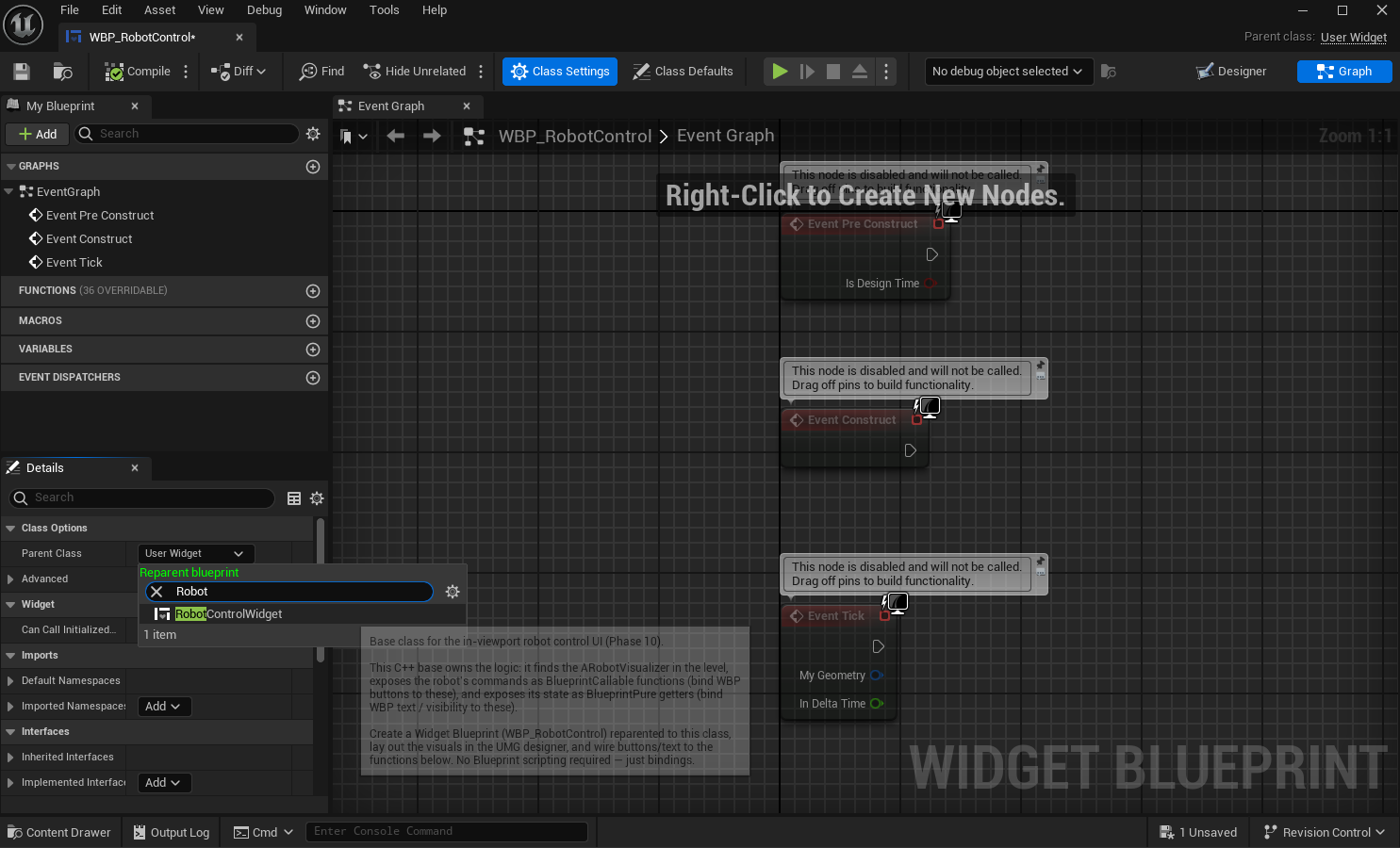1400x848 pixels.
Task: Close the WBP_RobotControl tab
Action: [x=239, y=38]
